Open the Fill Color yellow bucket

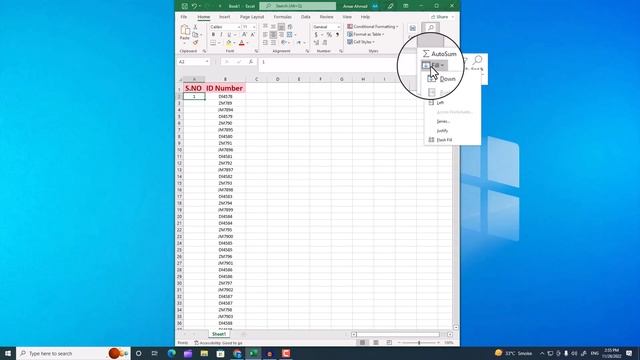[229, 42]
